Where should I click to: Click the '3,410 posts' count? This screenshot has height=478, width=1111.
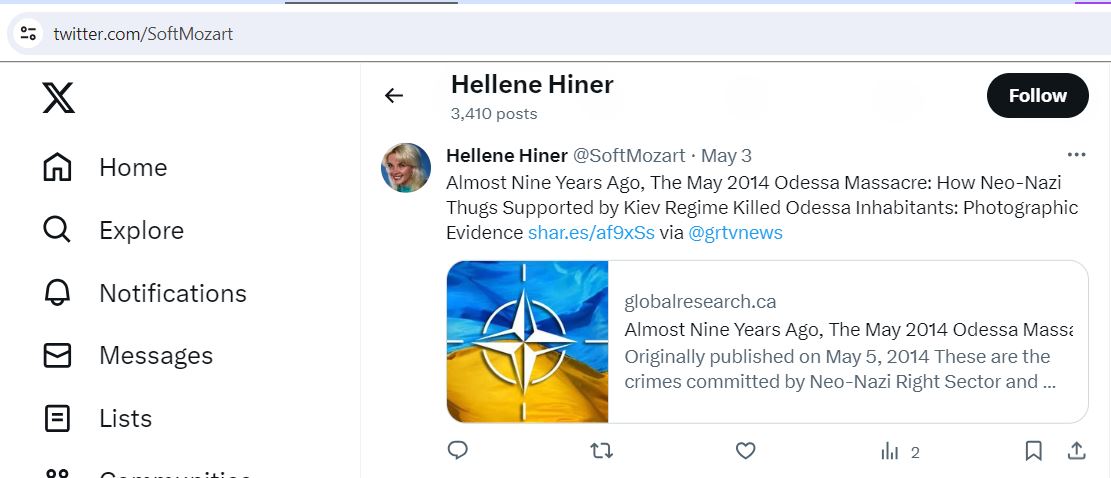(x=494, y=114)
